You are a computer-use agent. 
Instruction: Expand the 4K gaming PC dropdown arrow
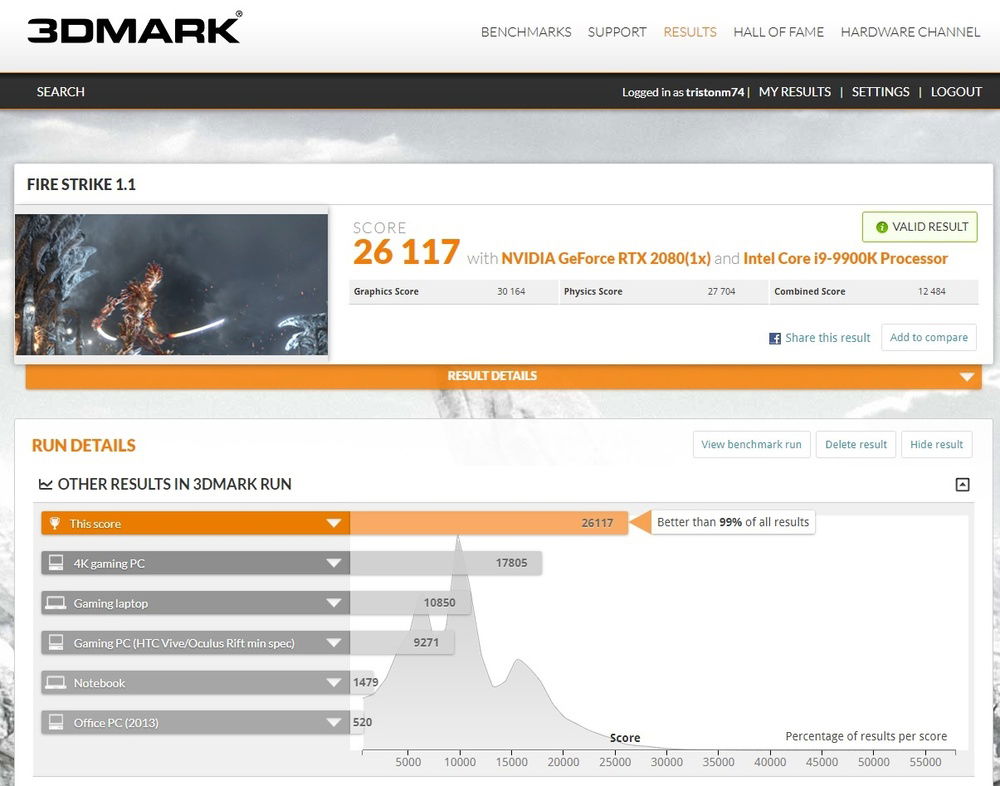pyautogui.click(x=334, y=563)
